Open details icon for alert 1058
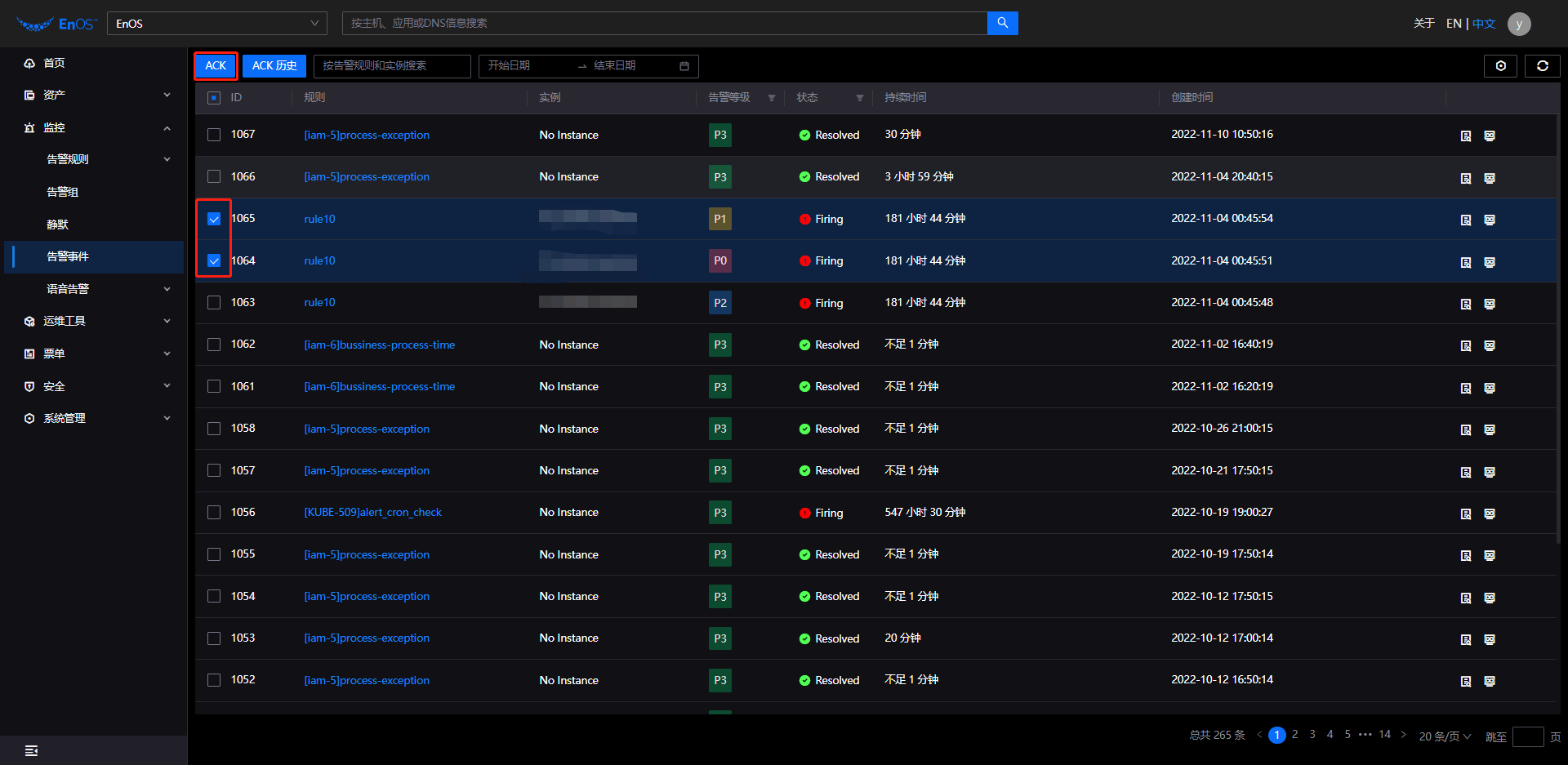 (1466, 429)
